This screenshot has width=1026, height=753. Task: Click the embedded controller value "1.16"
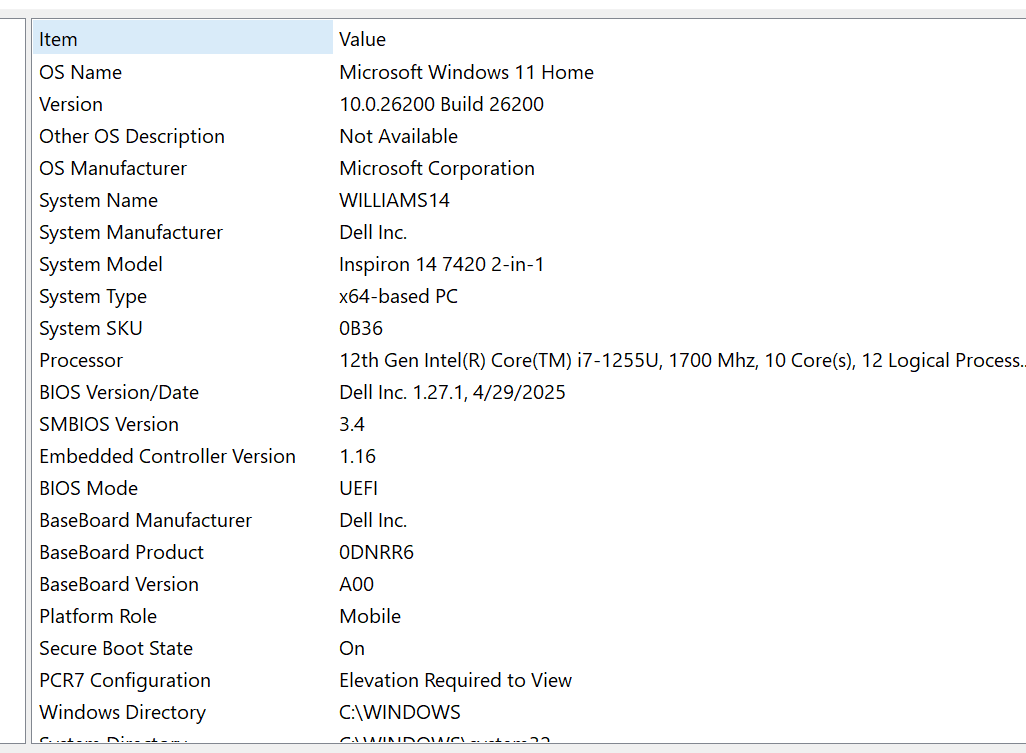358,457
